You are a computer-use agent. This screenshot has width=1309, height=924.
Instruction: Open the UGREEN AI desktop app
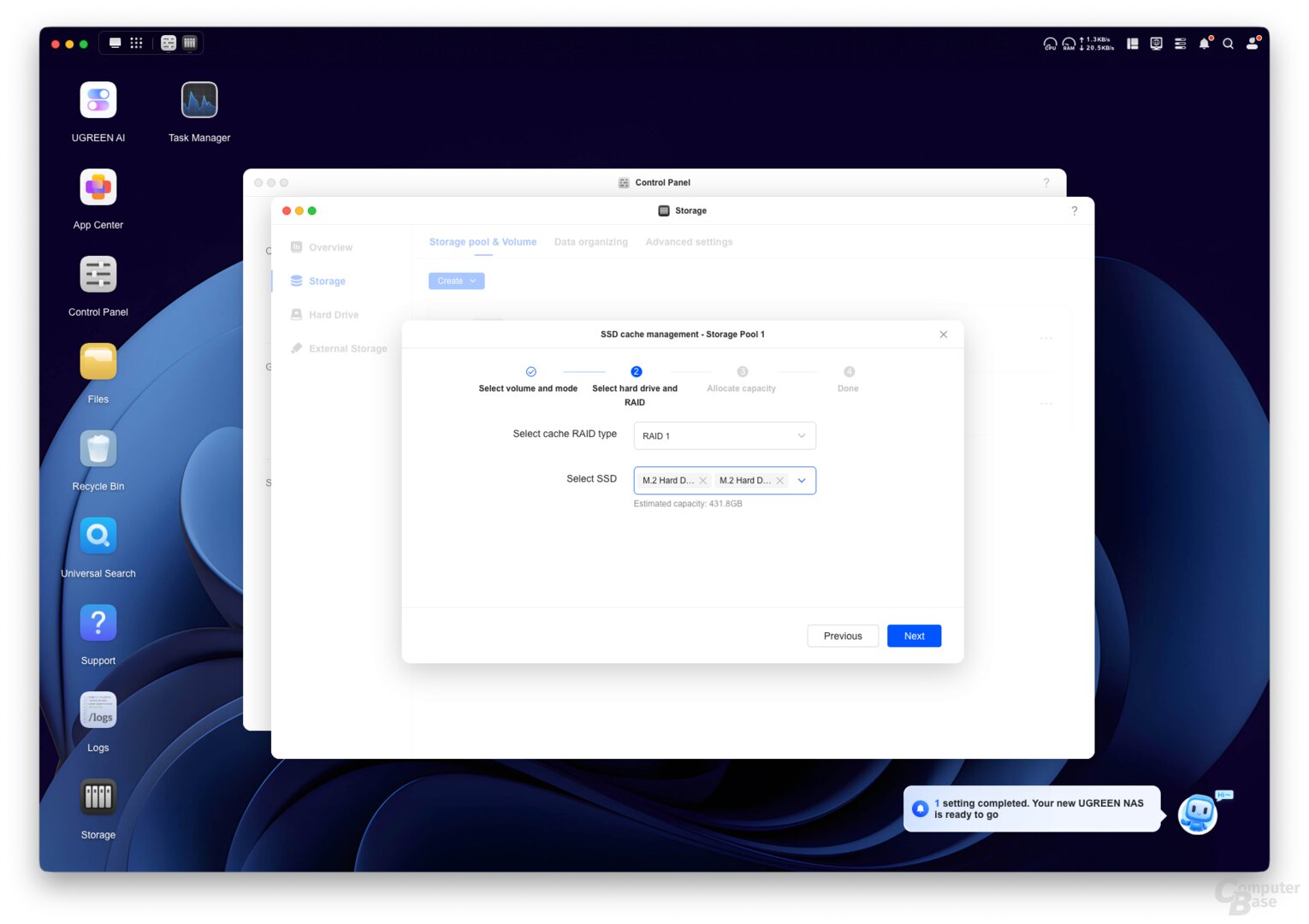point(98,100)
